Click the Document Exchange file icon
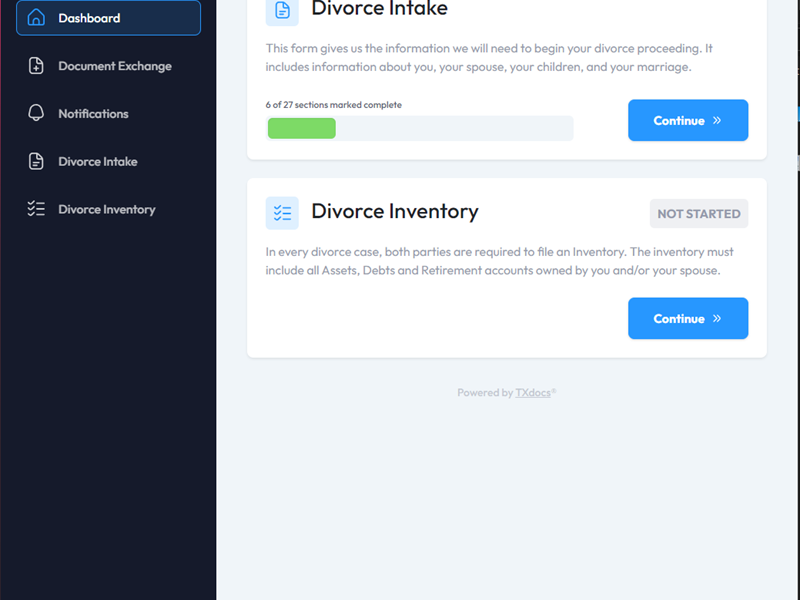 click(36, 66)
